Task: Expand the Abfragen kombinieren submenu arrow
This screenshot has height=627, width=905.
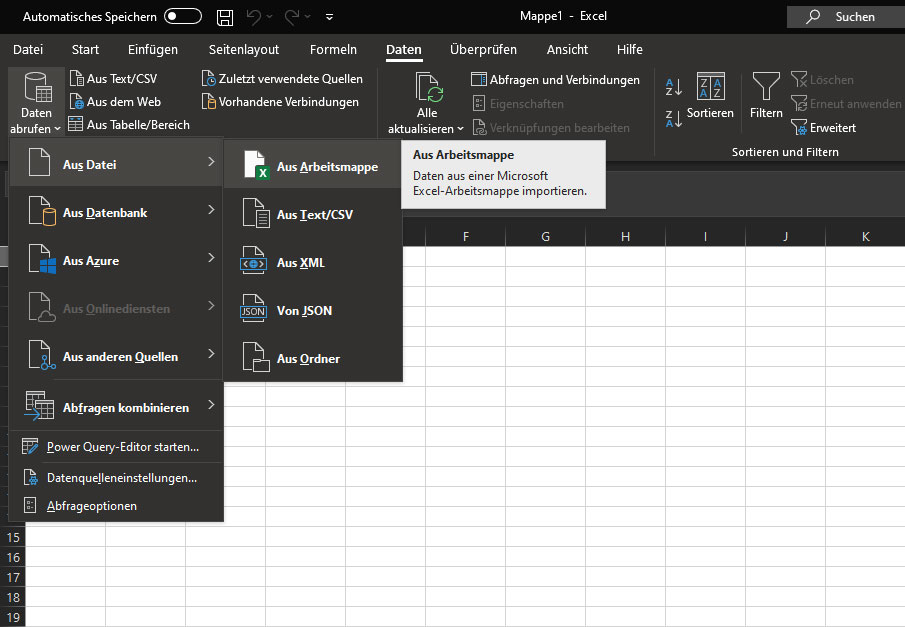Action: tap(211, 404)
